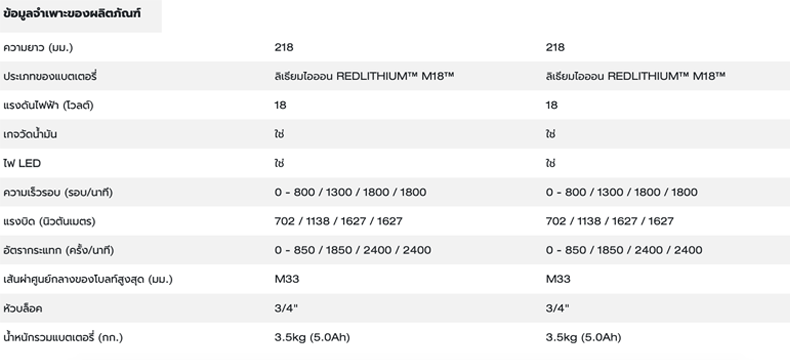
Task: Select the ความเร็วรอบ (รอบ/นาที) label
Action: click(58, 193)
